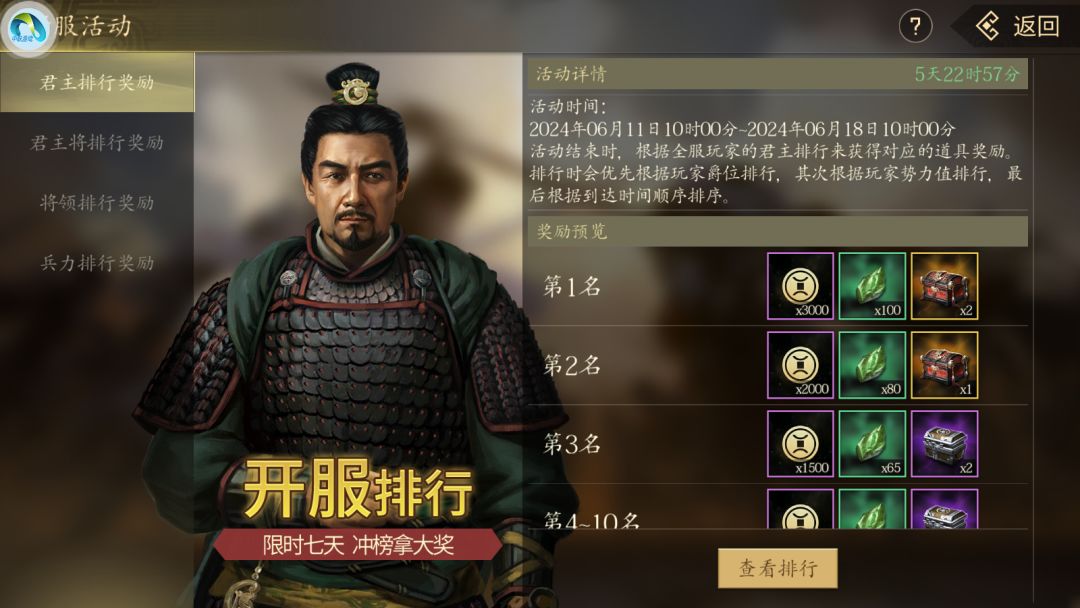Click the 查看排行 button
1080x608 pixels.
coord(778,568)
